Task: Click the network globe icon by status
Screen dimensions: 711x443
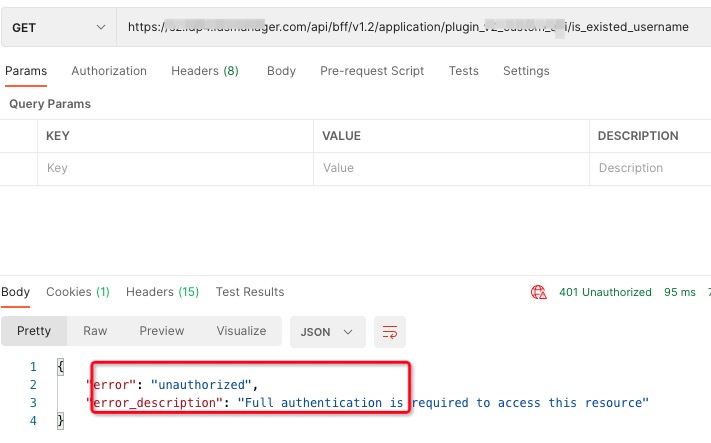Action: [539, 293]
